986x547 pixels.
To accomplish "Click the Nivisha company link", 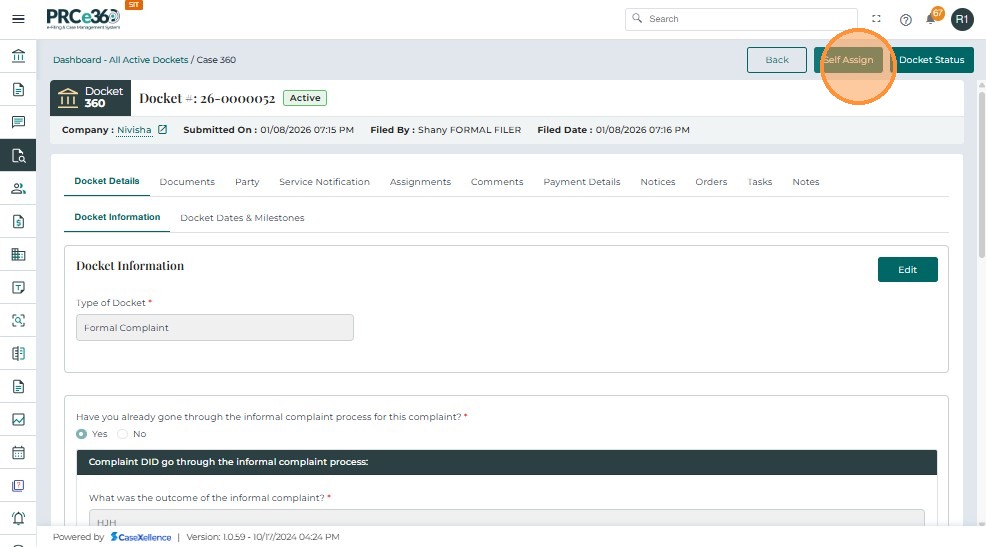I will pyautogui.click(x=134, y=130).
